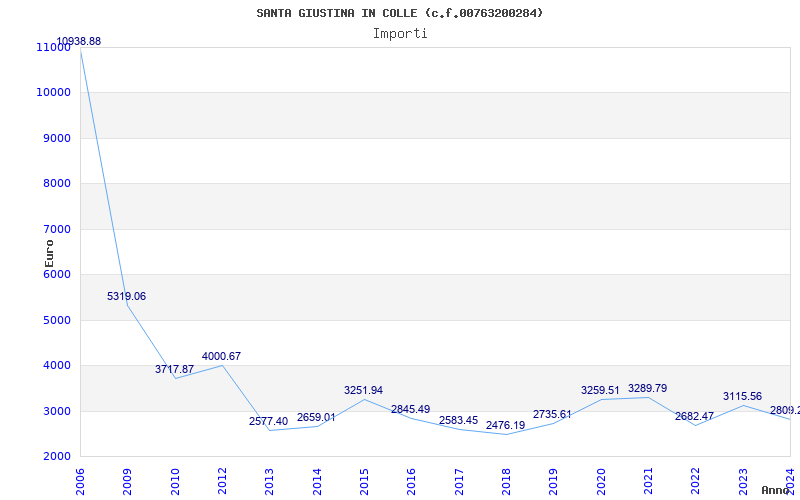
Task: Click y-axis tick 3000
Action: point(56,411)
